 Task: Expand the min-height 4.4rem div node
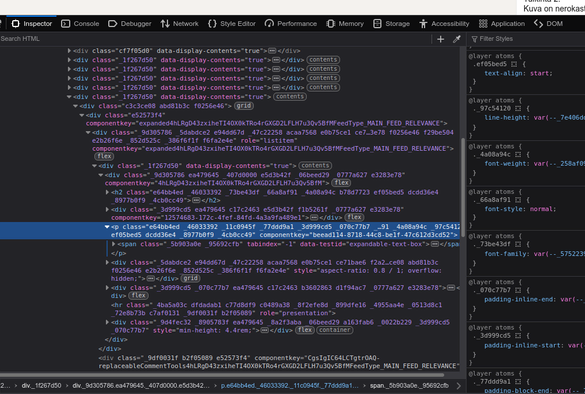pyautogui.click(x=107, y=322)
